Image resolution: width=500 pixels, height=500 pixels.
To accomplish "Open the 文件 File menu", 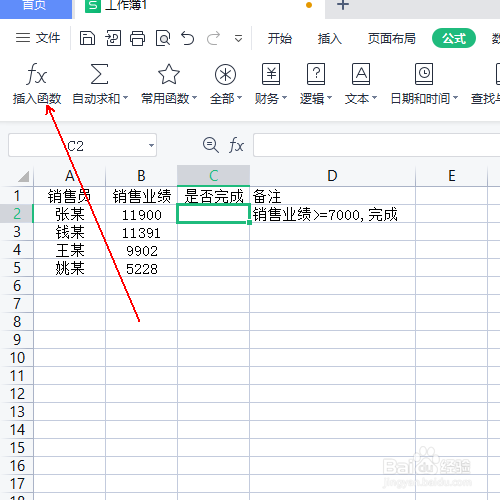I will [38, 38].
